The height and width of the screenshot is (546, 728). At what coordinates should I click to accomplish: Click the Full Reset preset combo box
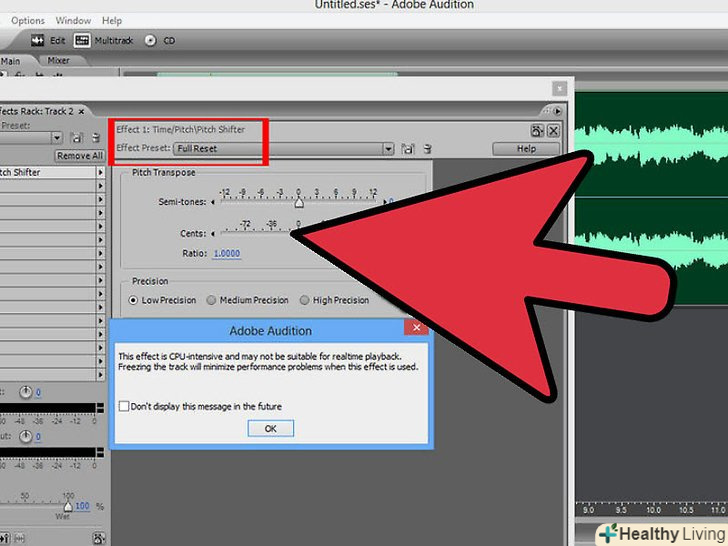(284, 149)
